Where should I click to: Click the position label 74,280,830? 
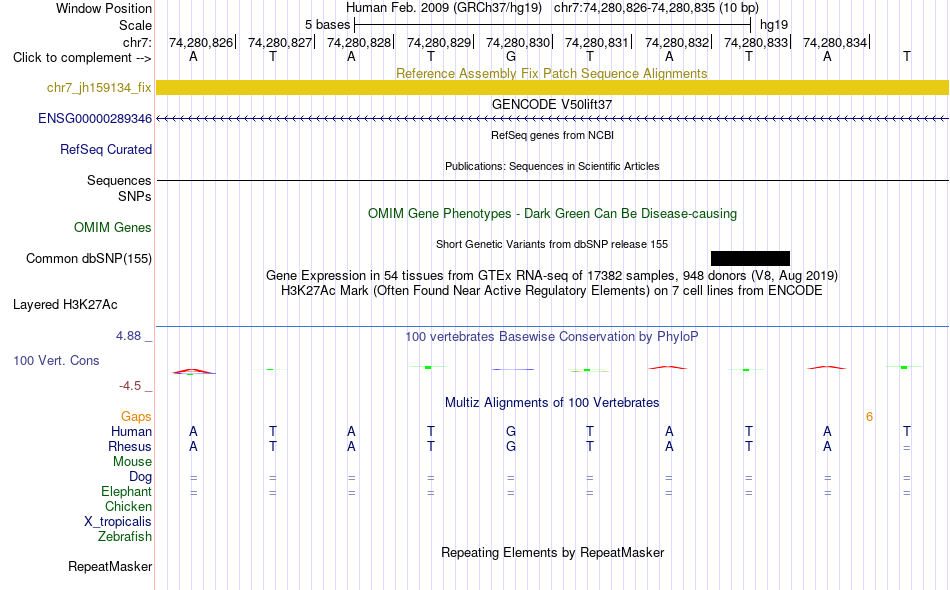pos(518,42)
